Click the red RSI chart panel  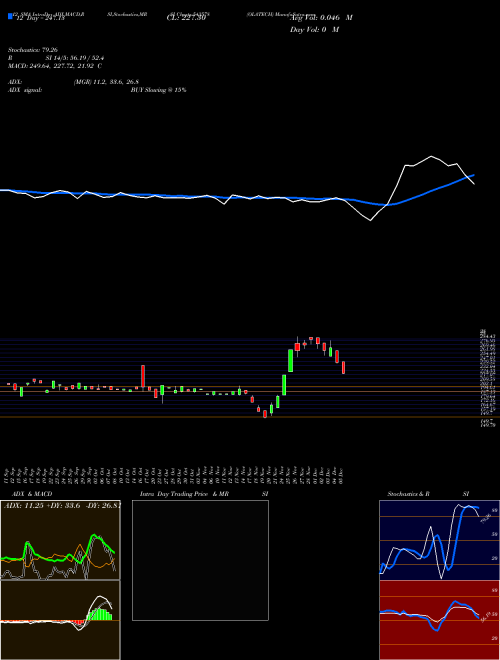[x=439, y=620]
